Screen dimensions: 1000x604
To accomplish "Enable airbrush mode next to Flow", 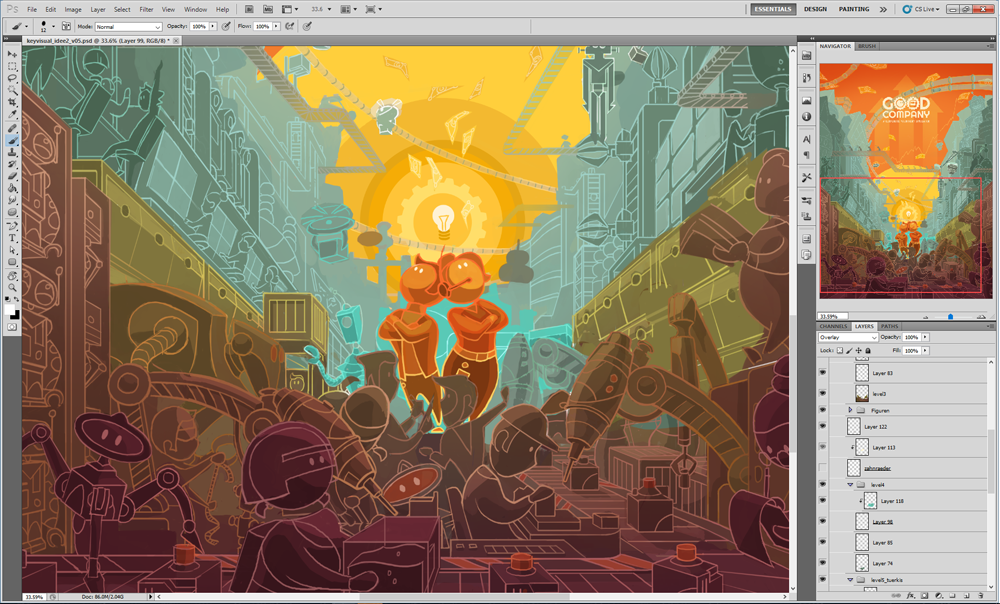I will coord(290,27).
